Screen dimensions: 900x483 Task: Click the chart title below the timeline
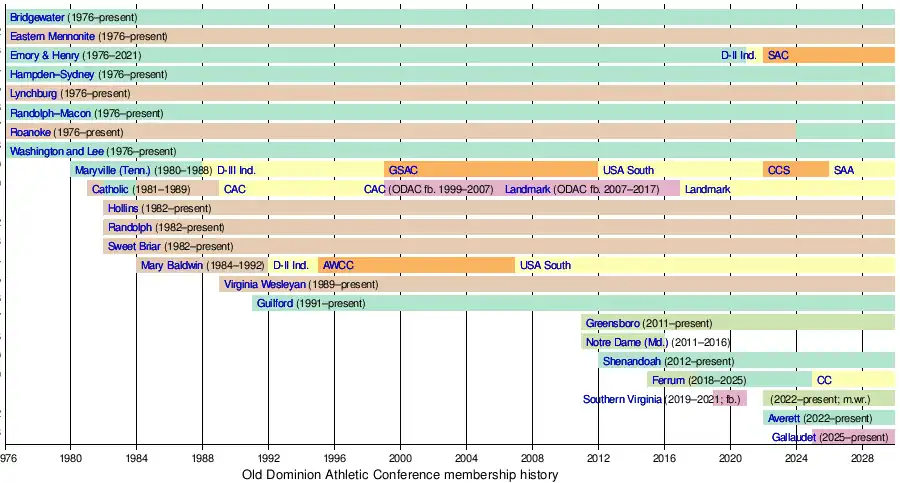400,474
